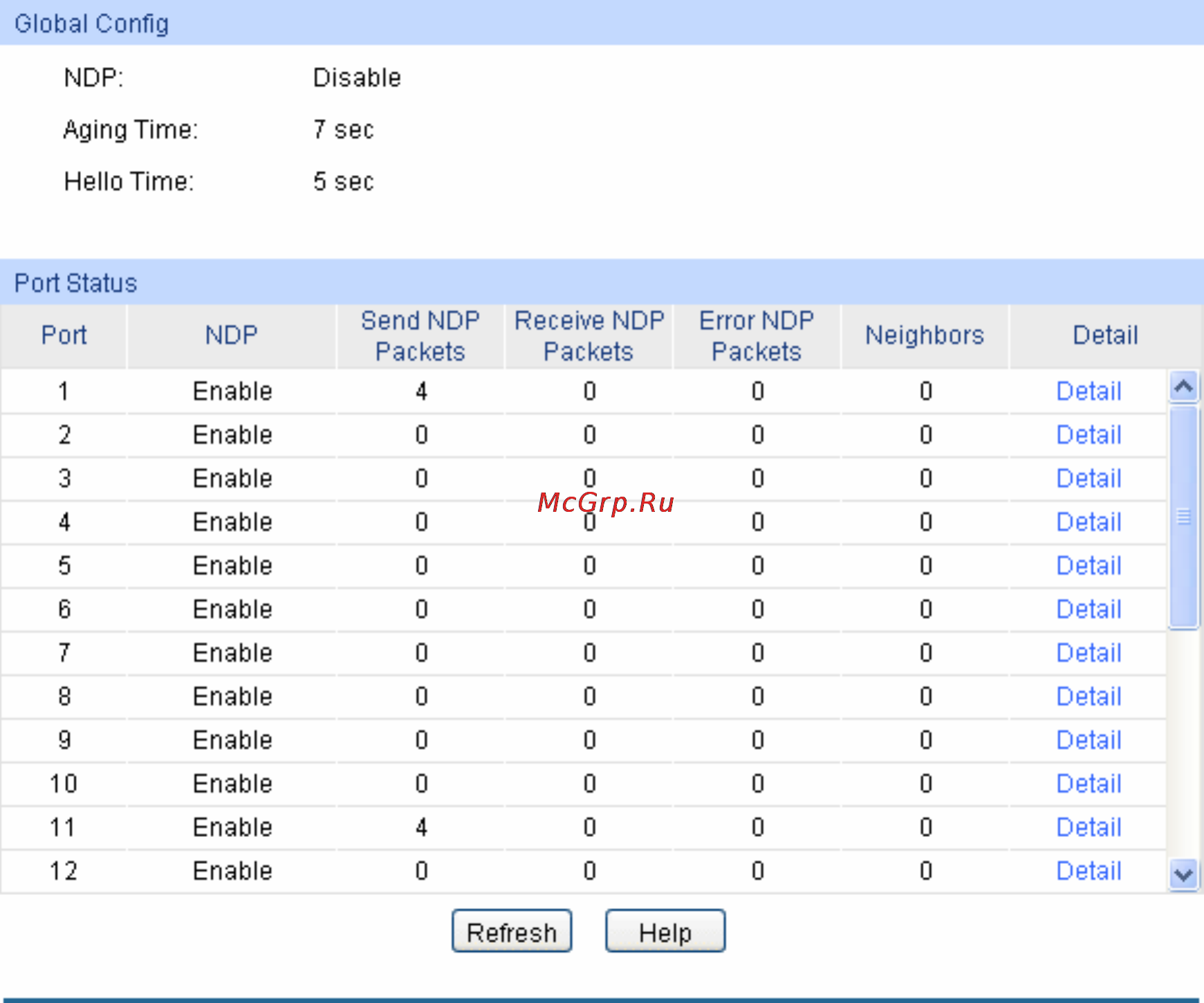Open the Detail link for port 11
Image resolution: width=1204 pixels, height=1003 pixels.
pos(1089,827)
